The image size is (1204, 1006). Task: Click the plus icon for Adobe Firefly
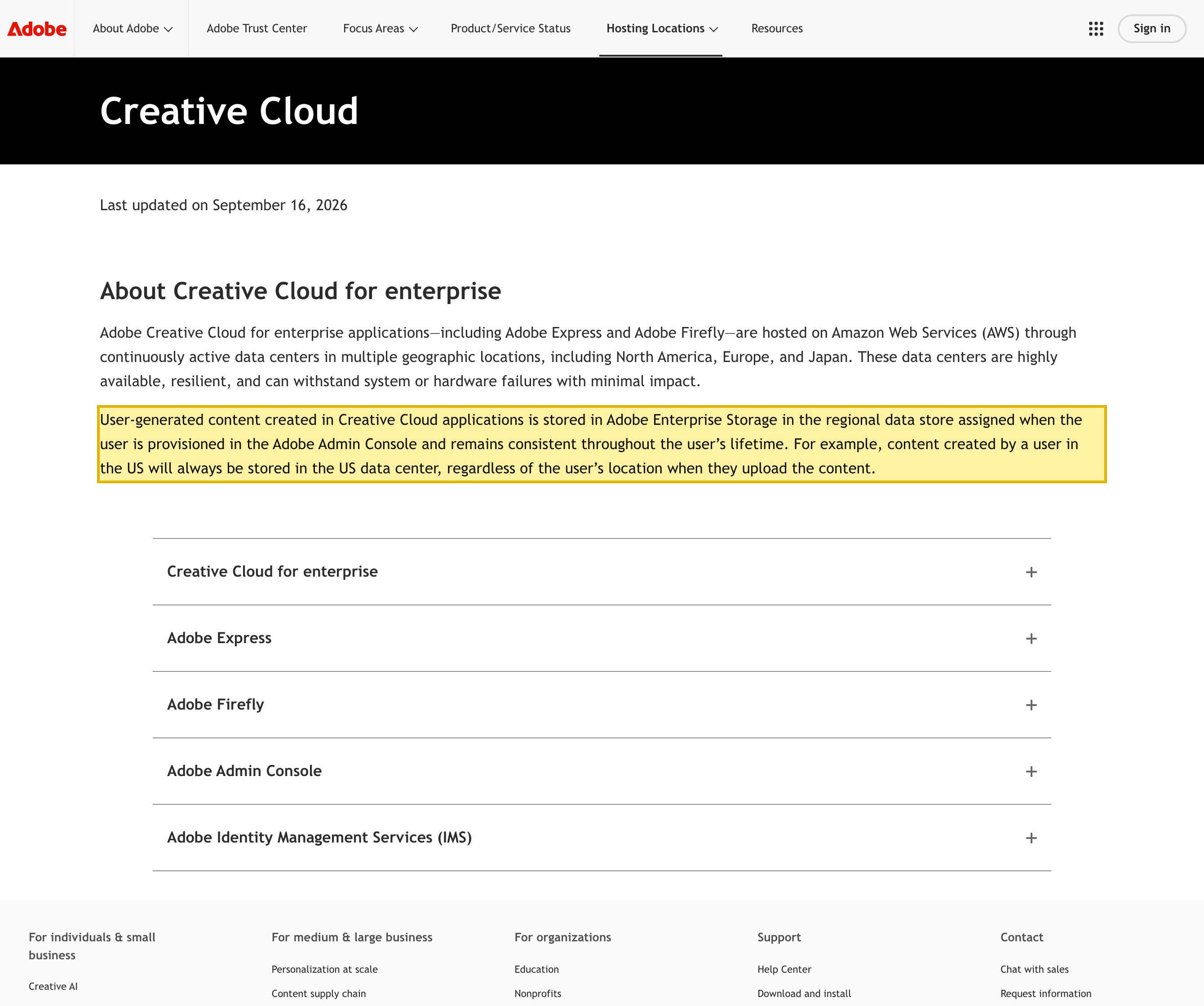[x=1031, y=705]
